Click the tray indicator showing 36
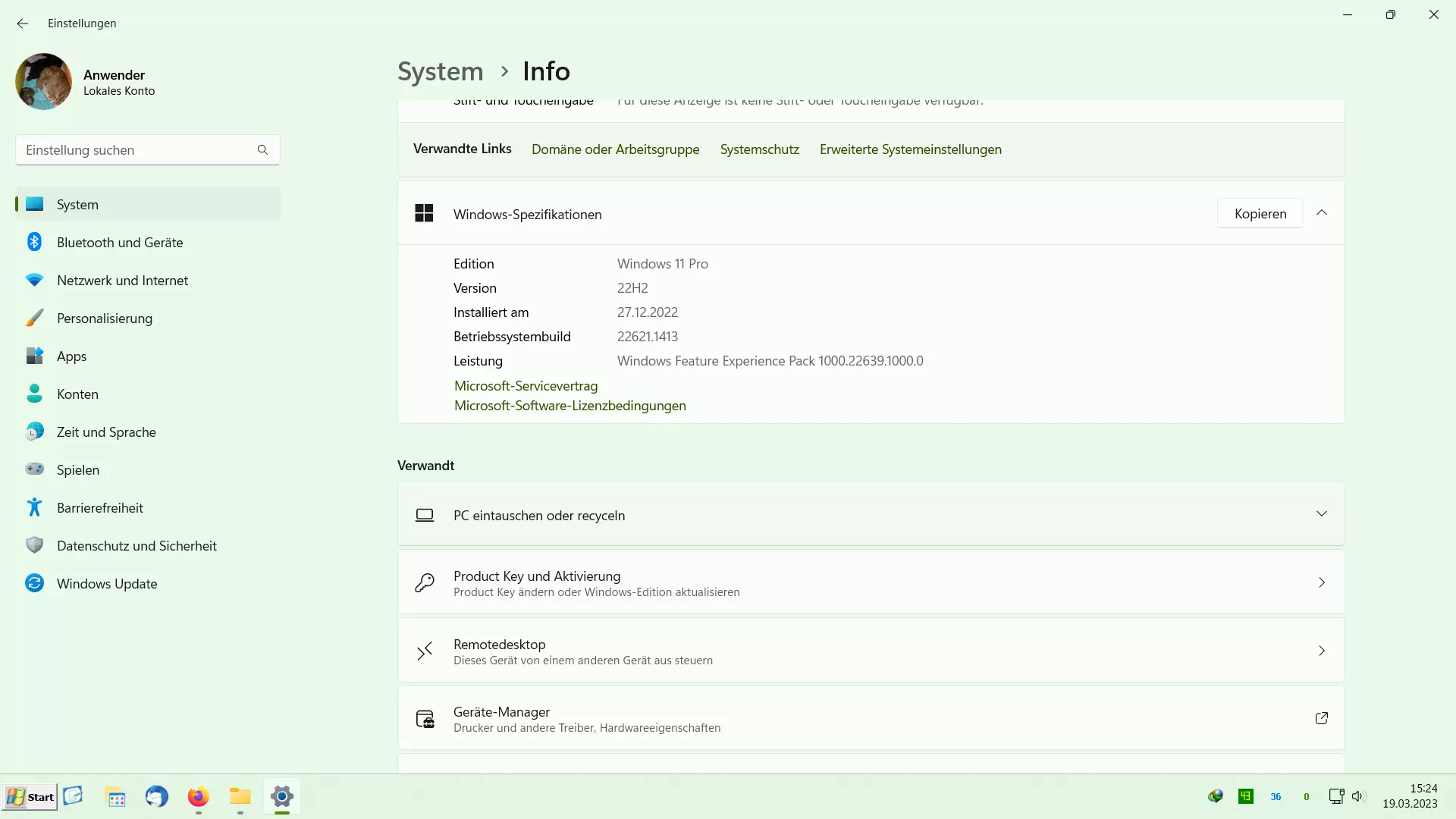The image size is (1456, 819). [x=1276, y=797]
